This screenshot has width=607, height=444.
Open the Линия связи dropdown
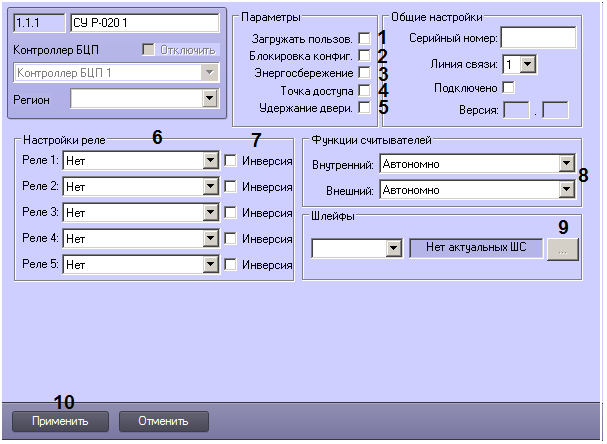point(529,64)
